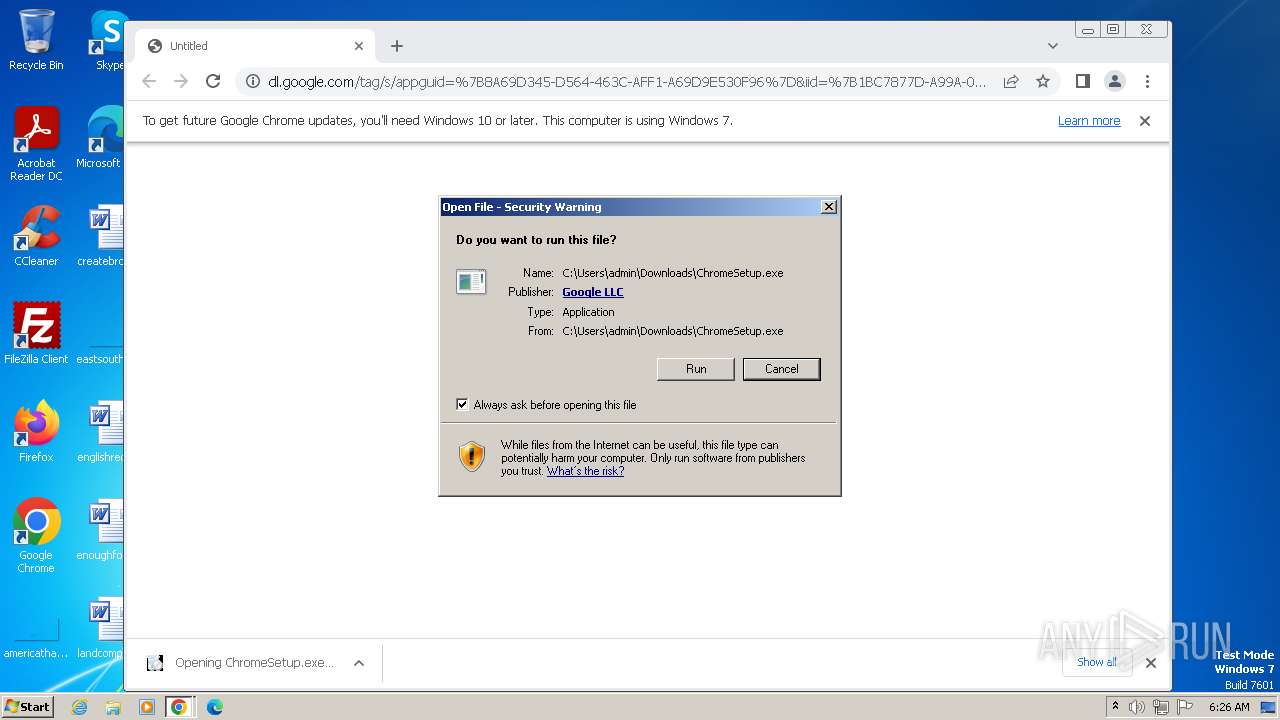The height and width of the screenshot is (720, 1280).
Task: Close the downloads bar
Action: coord(1151,662)
